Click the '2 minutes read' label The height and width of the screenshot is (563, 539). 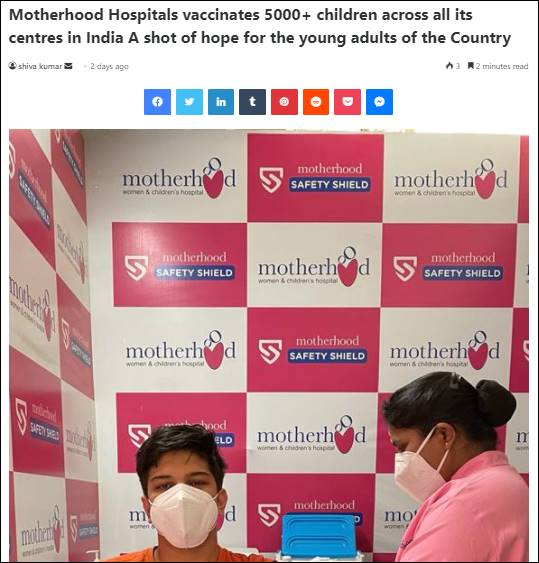coord(502,66)
